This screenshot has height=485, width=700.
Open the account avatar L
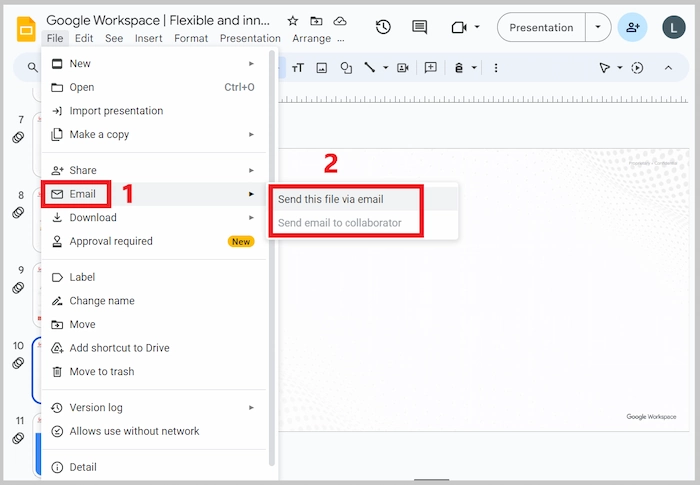click(x=673, y=27)
